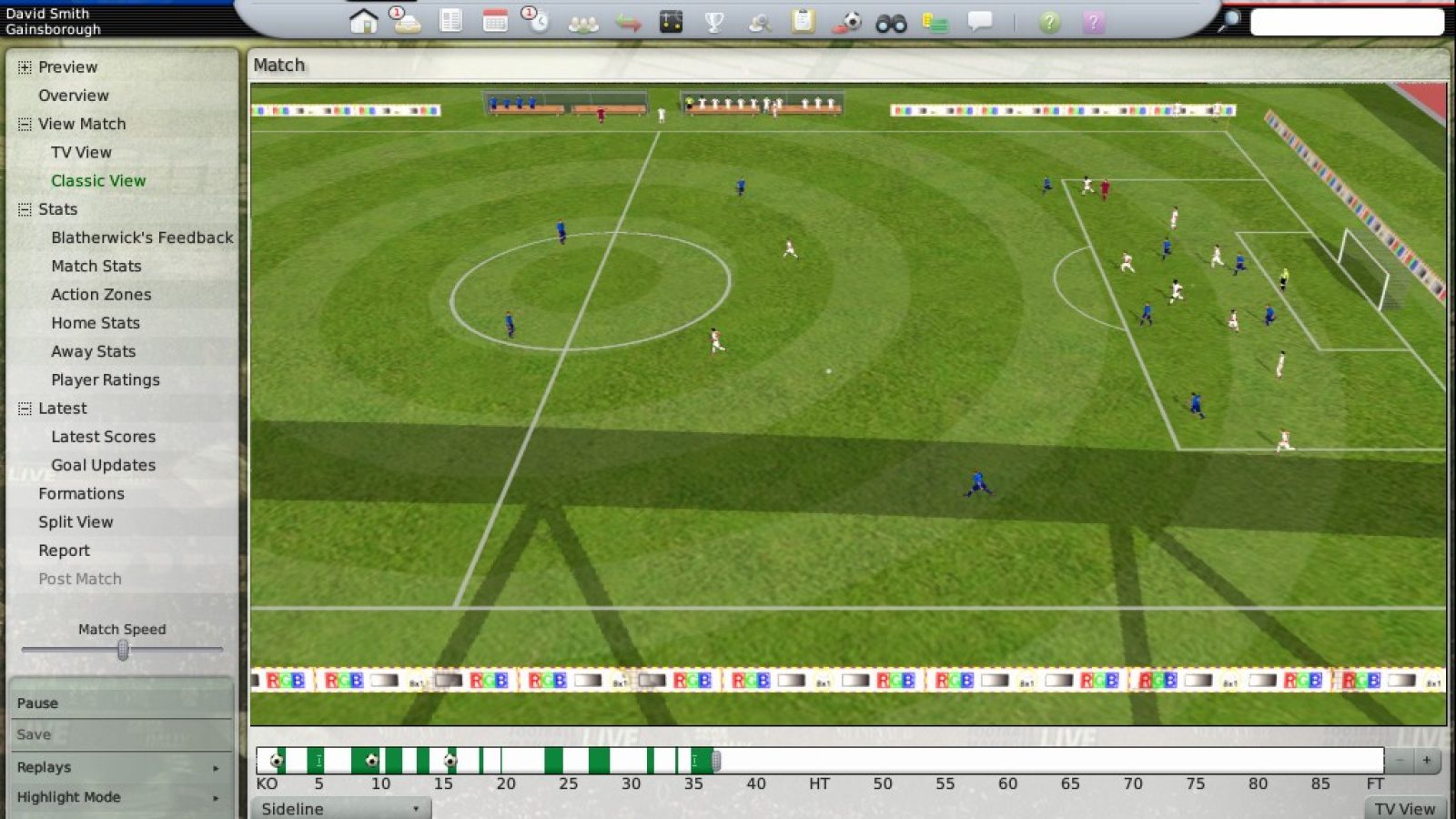Open the tactics board icon
This screenshot has width=1456, height=819.
tap(671, 21)
